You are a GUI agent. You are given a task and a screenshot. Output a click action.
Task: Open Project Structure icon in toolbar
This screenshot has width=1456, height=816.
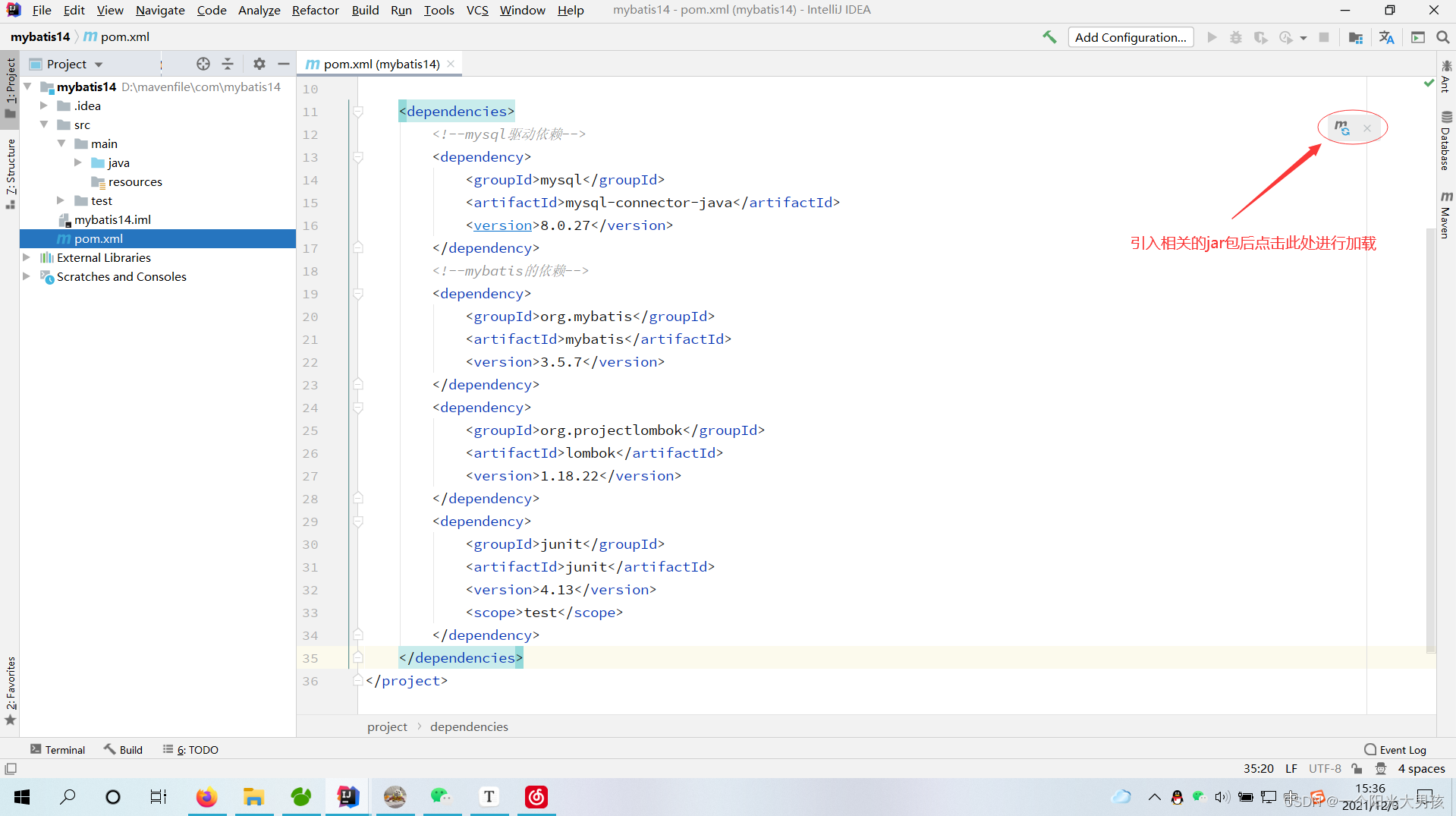pos(1356,37)
